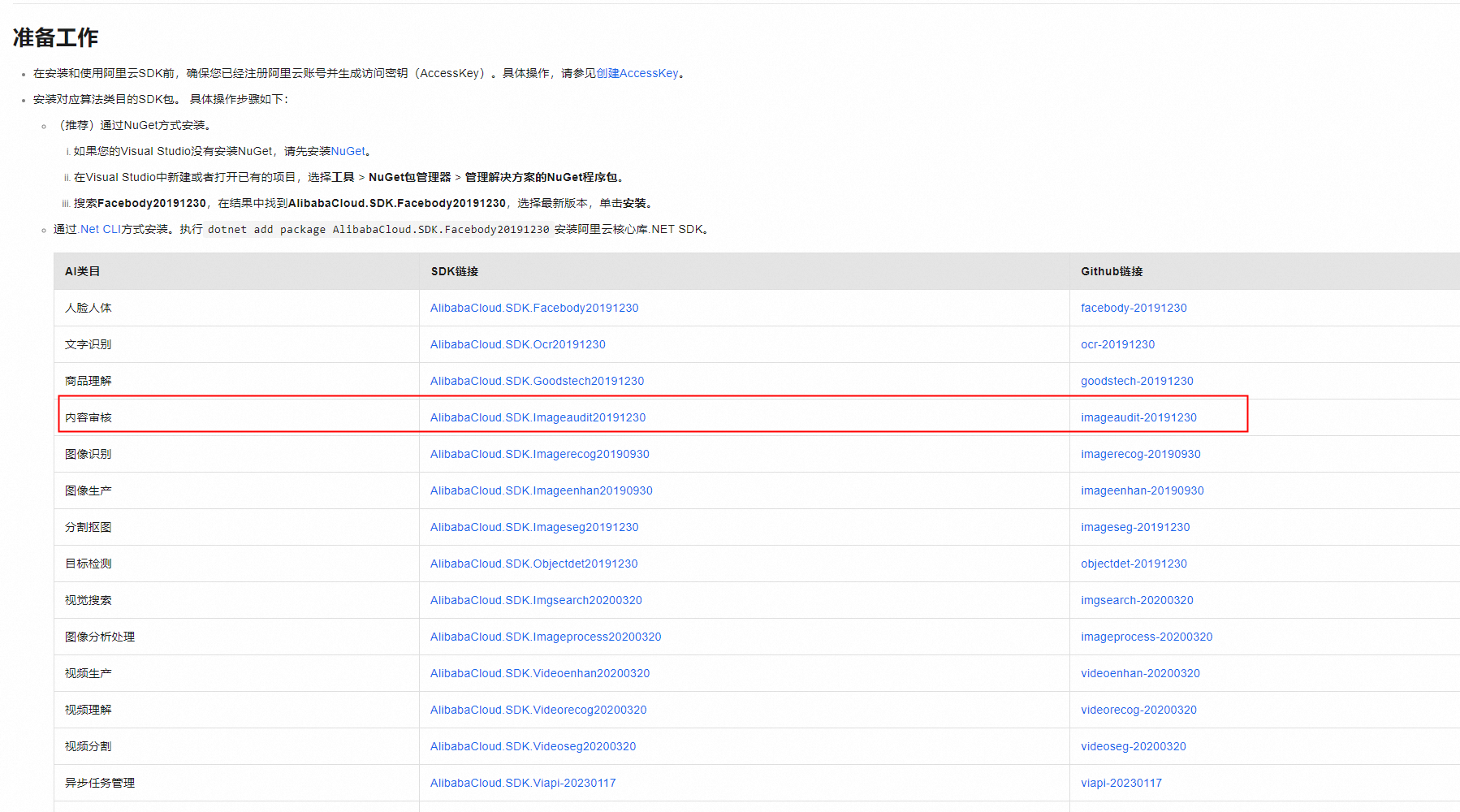The image size is (1460, 812).
Task: Open imageseg-20191230 GitHub link
Action: point(1135,527)
